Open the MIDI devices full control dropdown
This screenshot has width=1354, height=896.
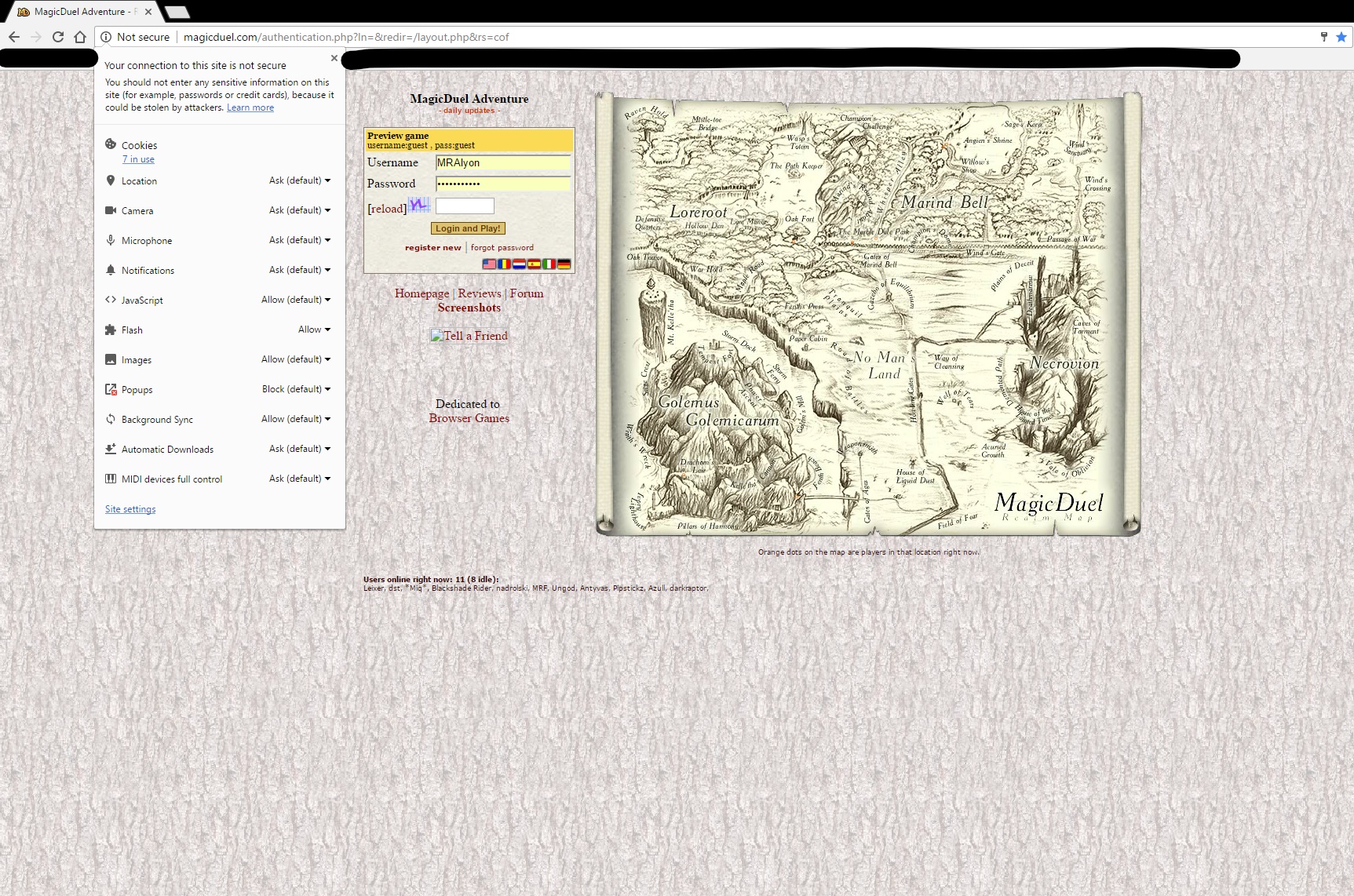point(300,479)
